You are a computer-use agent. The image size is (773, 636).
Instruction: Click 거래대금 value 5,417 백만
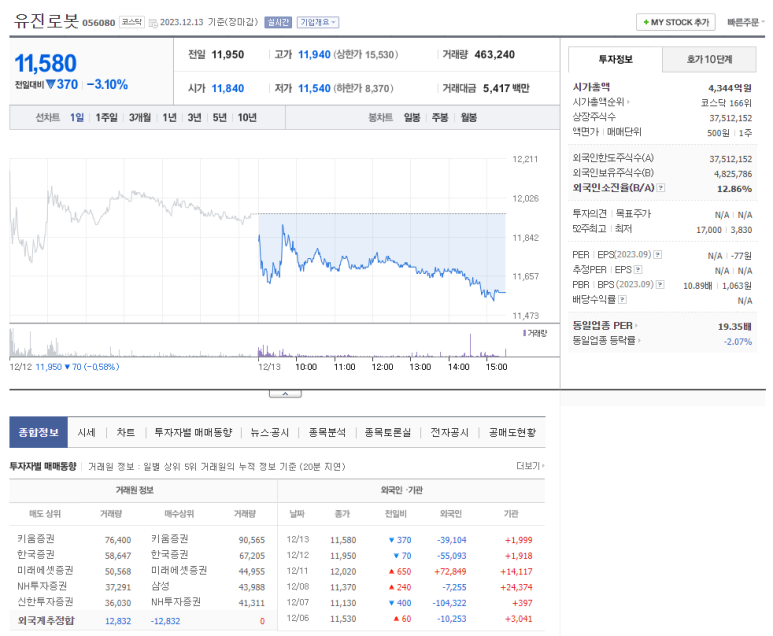click(506, 88)
